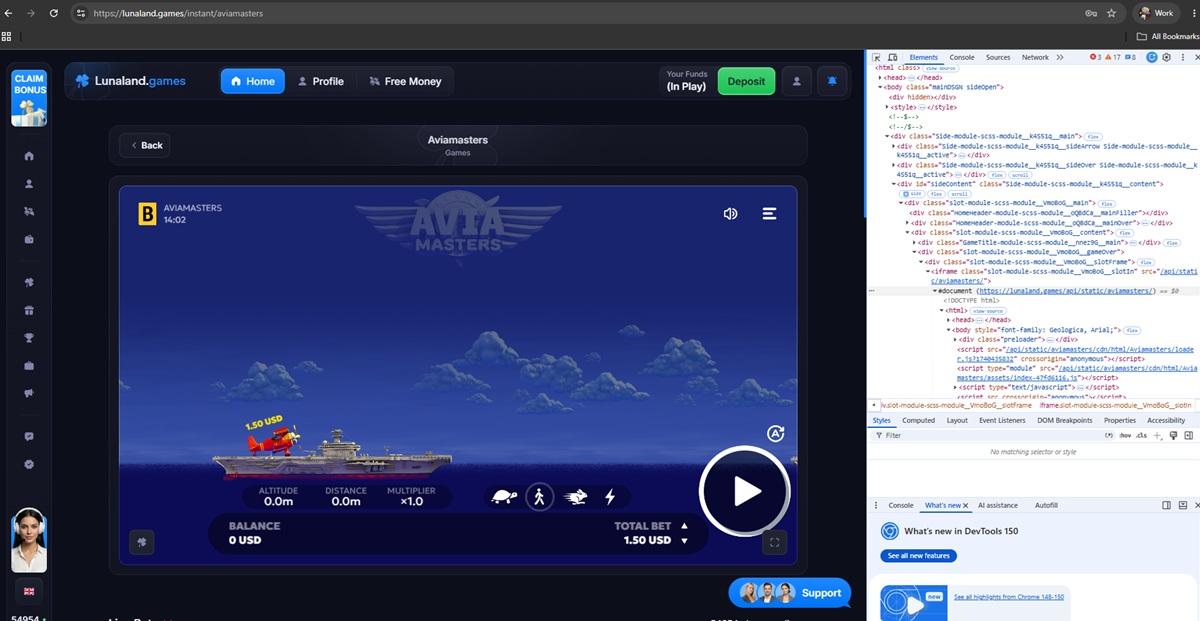Expand the div class preloader node
The image size is (1200, 621).
coord(955,339)
